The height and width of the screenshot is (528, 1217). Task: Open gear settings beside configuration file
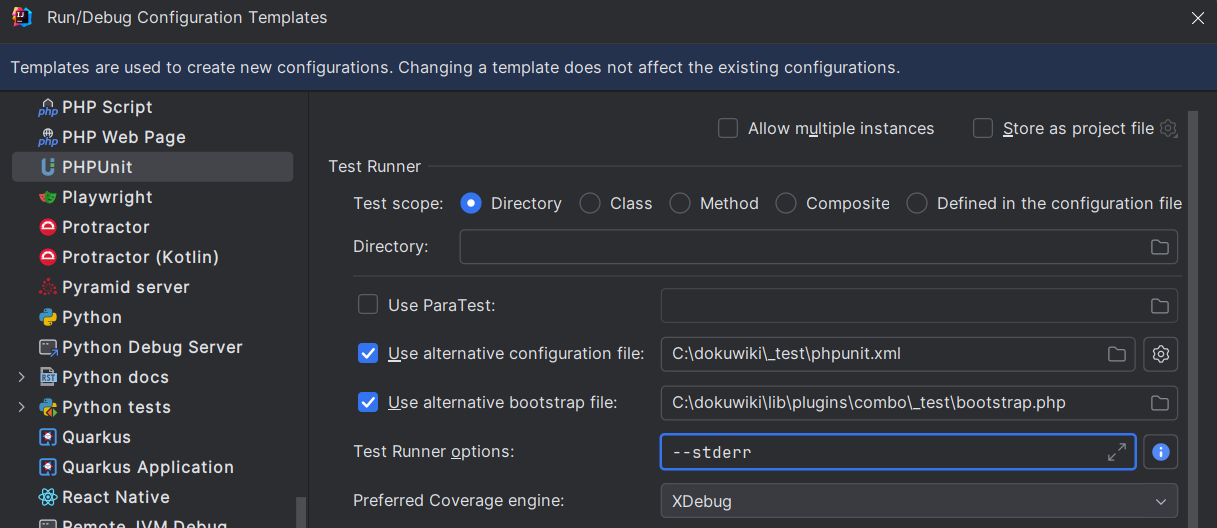pyautogui.click(x=1160, y=354)
